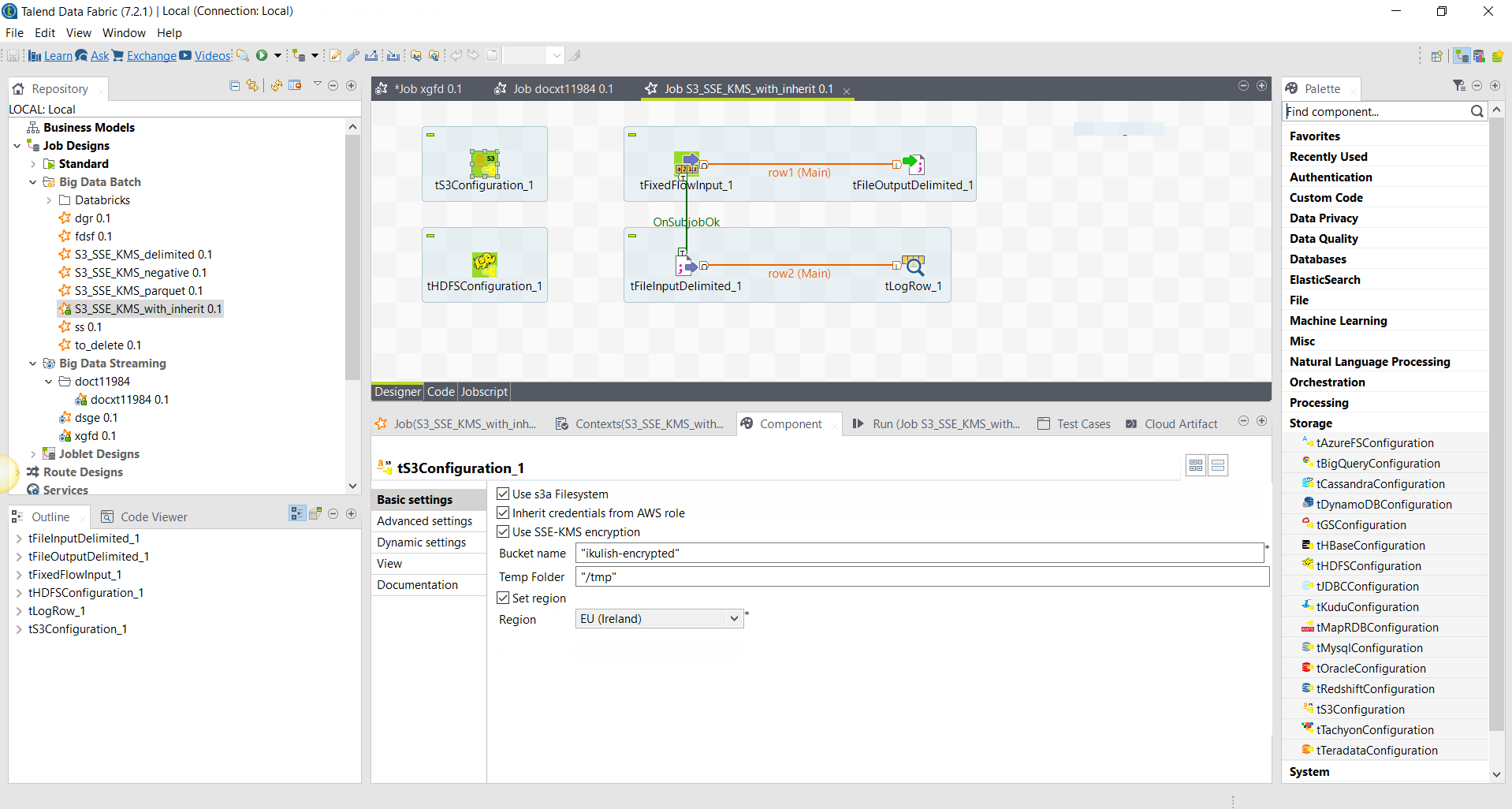Viewport: 1512px width, 809px height.
Task: Open the Window menu
Action: point(124,33)
